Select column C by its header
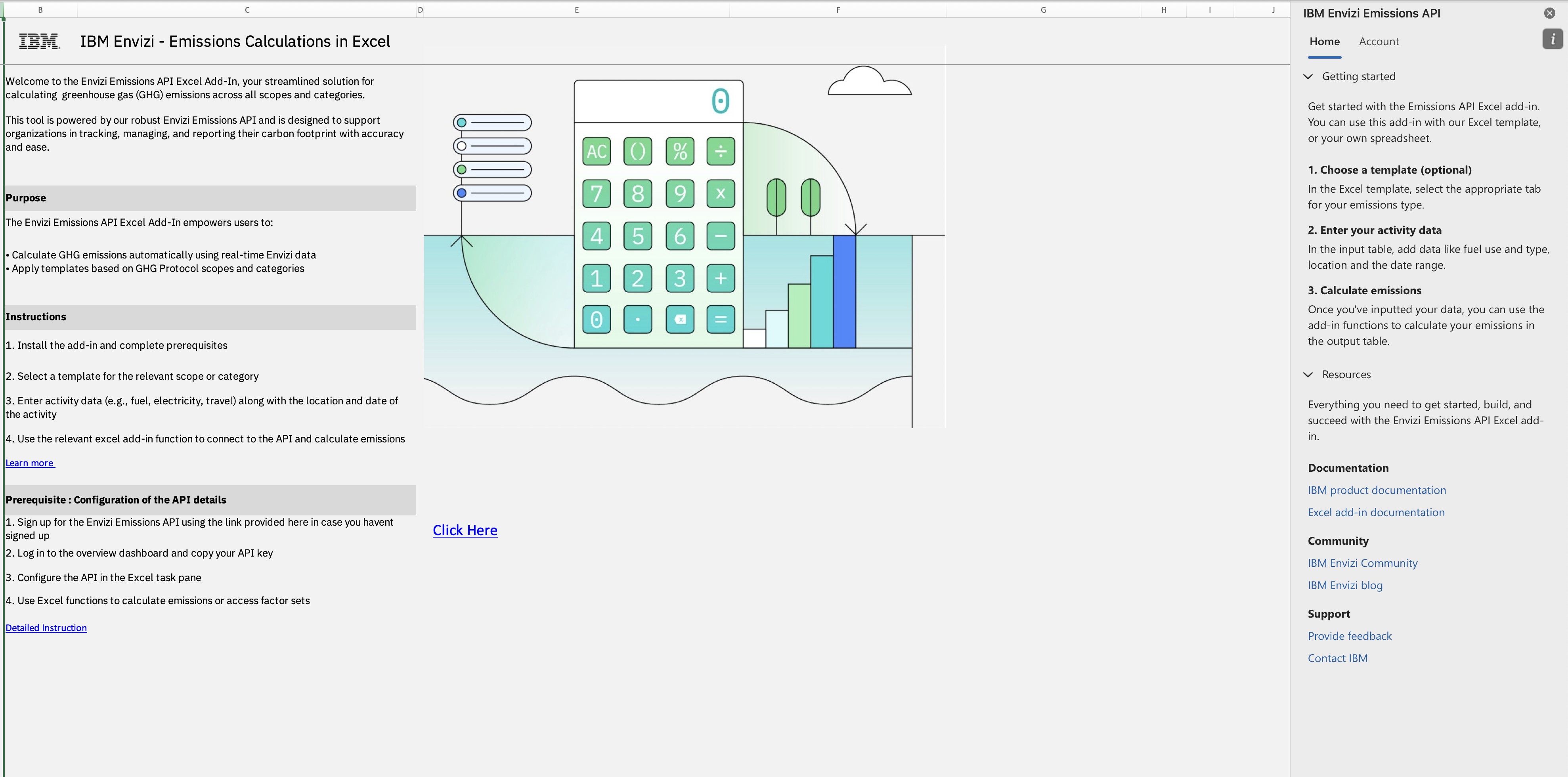The width and height of the screenshot is (1568, 777). point(247,10)
